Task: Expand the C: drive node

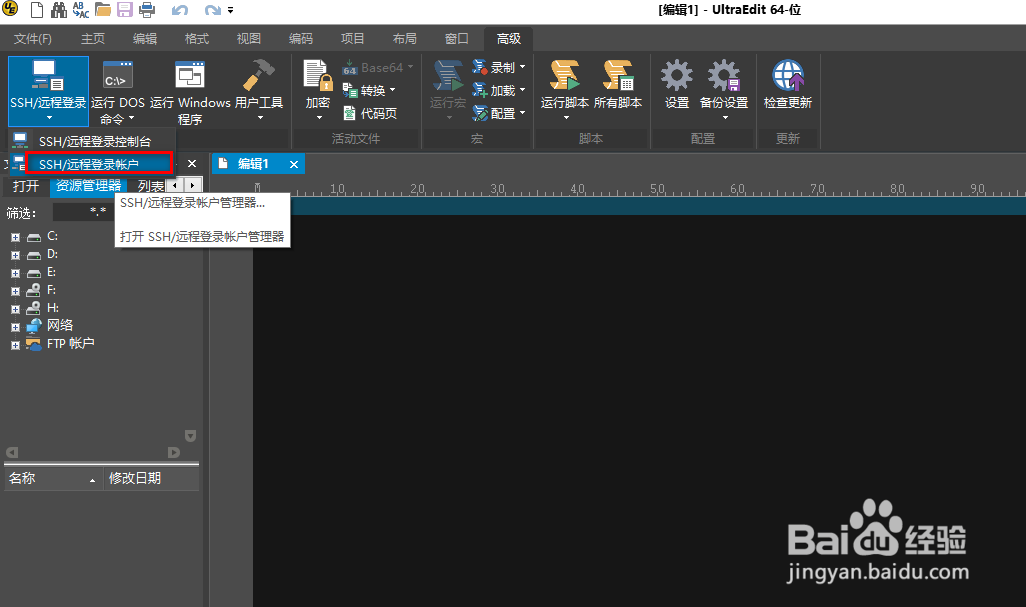Action: click(15, 237)
